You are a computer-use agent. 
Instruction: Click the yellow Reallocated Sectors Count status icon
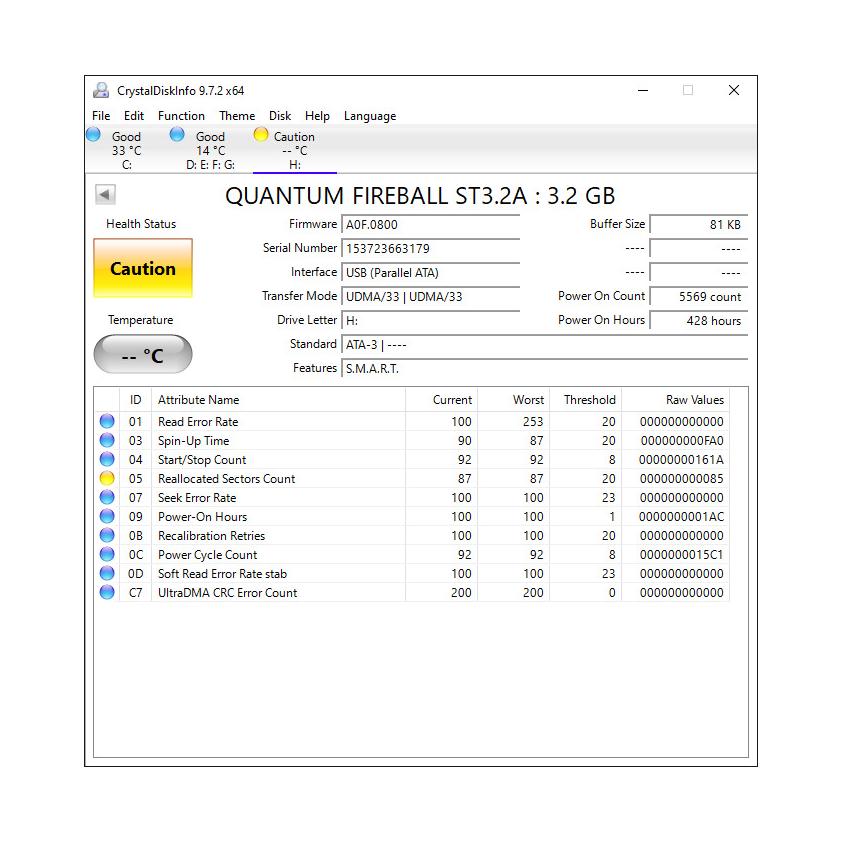107,479
